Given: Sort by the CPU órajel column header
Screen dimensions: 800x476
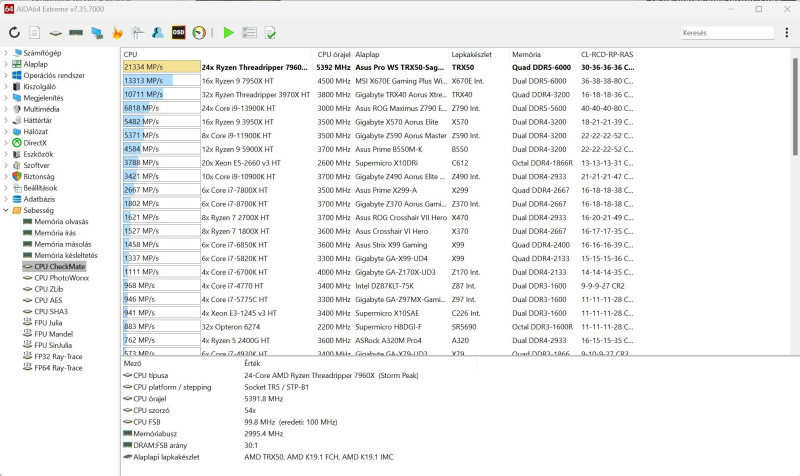Looking at the screenshot, I should (x=332, y=54).
